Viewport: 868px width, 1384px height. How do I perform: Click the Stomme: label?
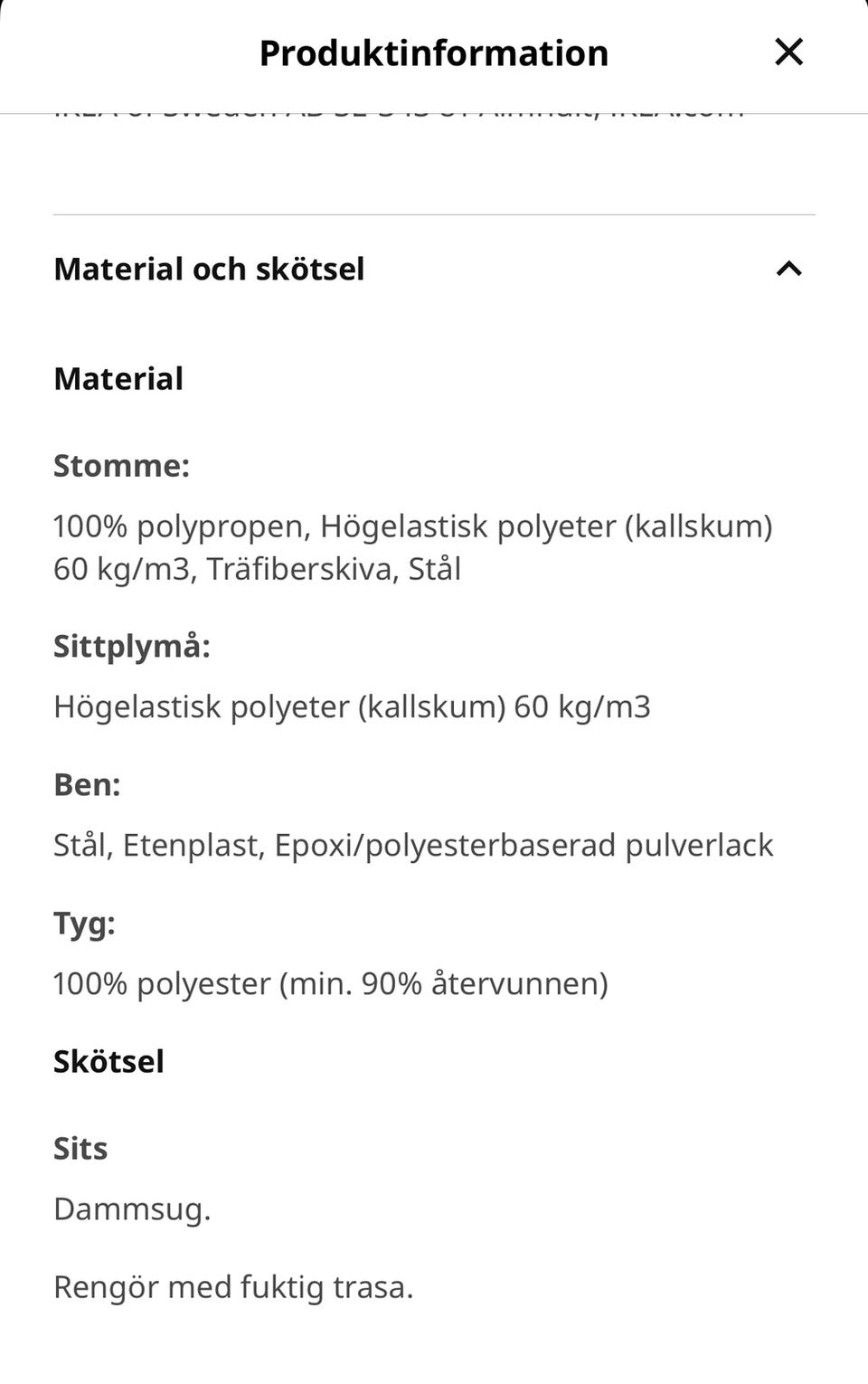click(x=121, y=466)
